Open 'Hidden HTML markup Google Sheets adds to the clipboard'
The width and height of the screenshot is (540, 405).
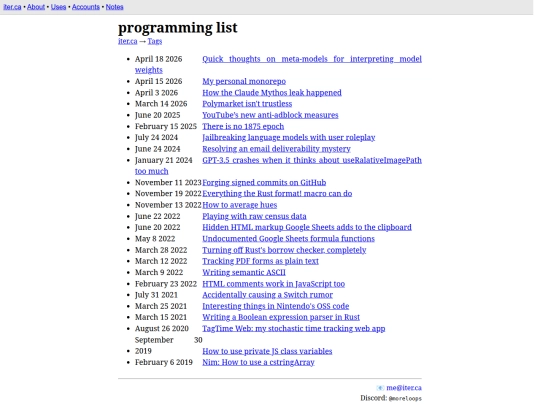[307, 227]
